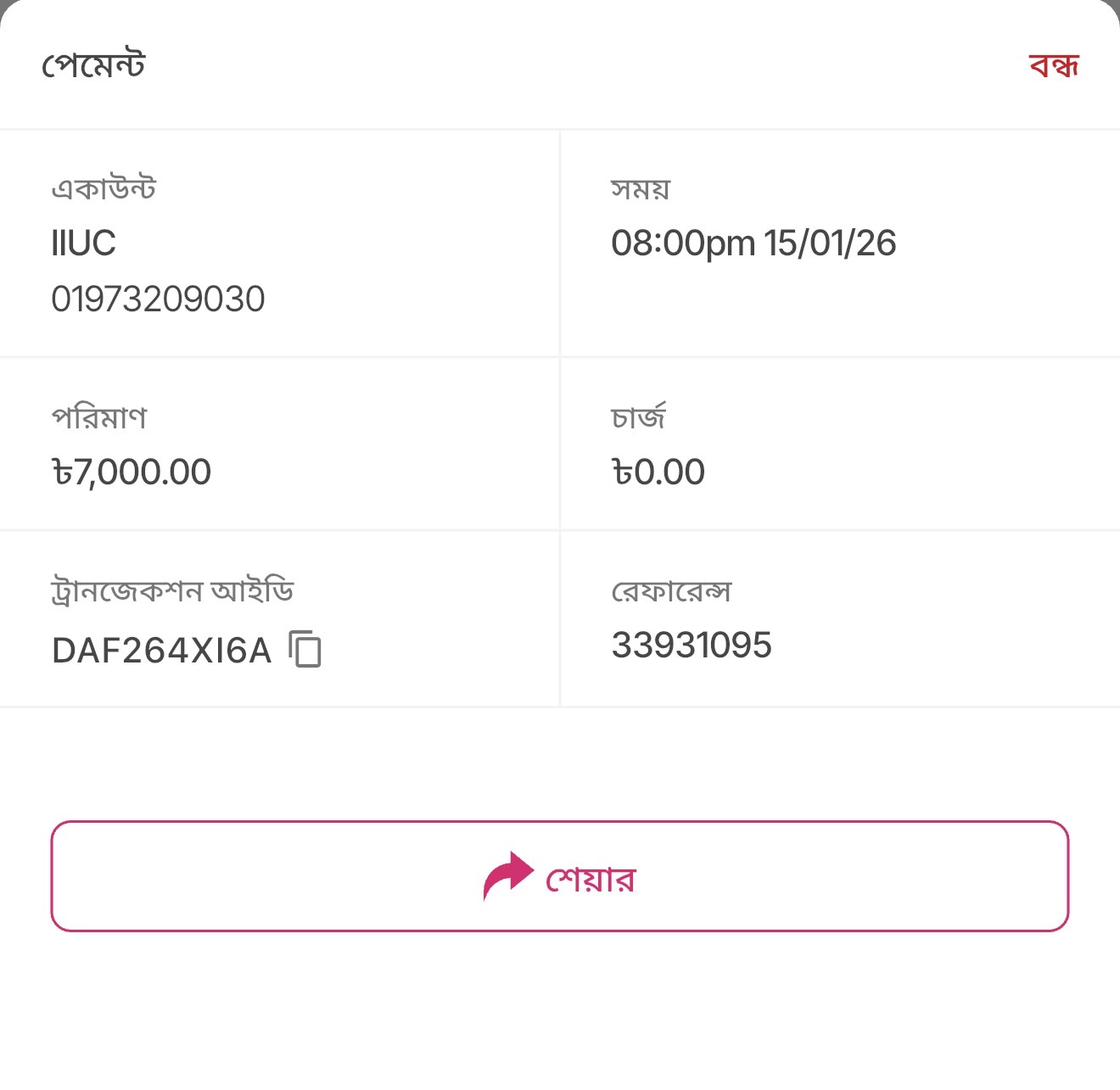1120x1090 pixels.
Task: Close the payment sheet via বন্ধ
Action: coord(1053,65)
